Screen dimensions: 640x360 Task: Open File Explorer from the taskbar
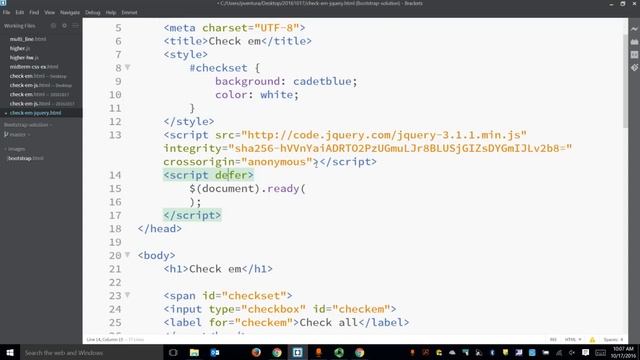(x=194, y=352)
